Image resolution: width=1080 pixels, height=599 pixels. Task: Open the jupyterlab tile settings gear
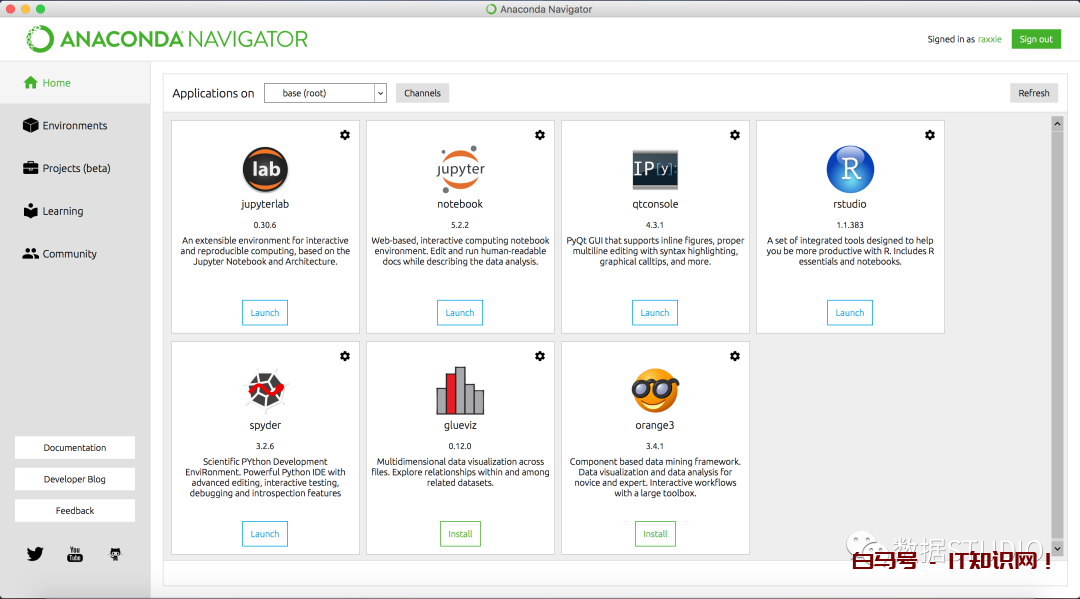pyautogui.click(x=345, y=135)
